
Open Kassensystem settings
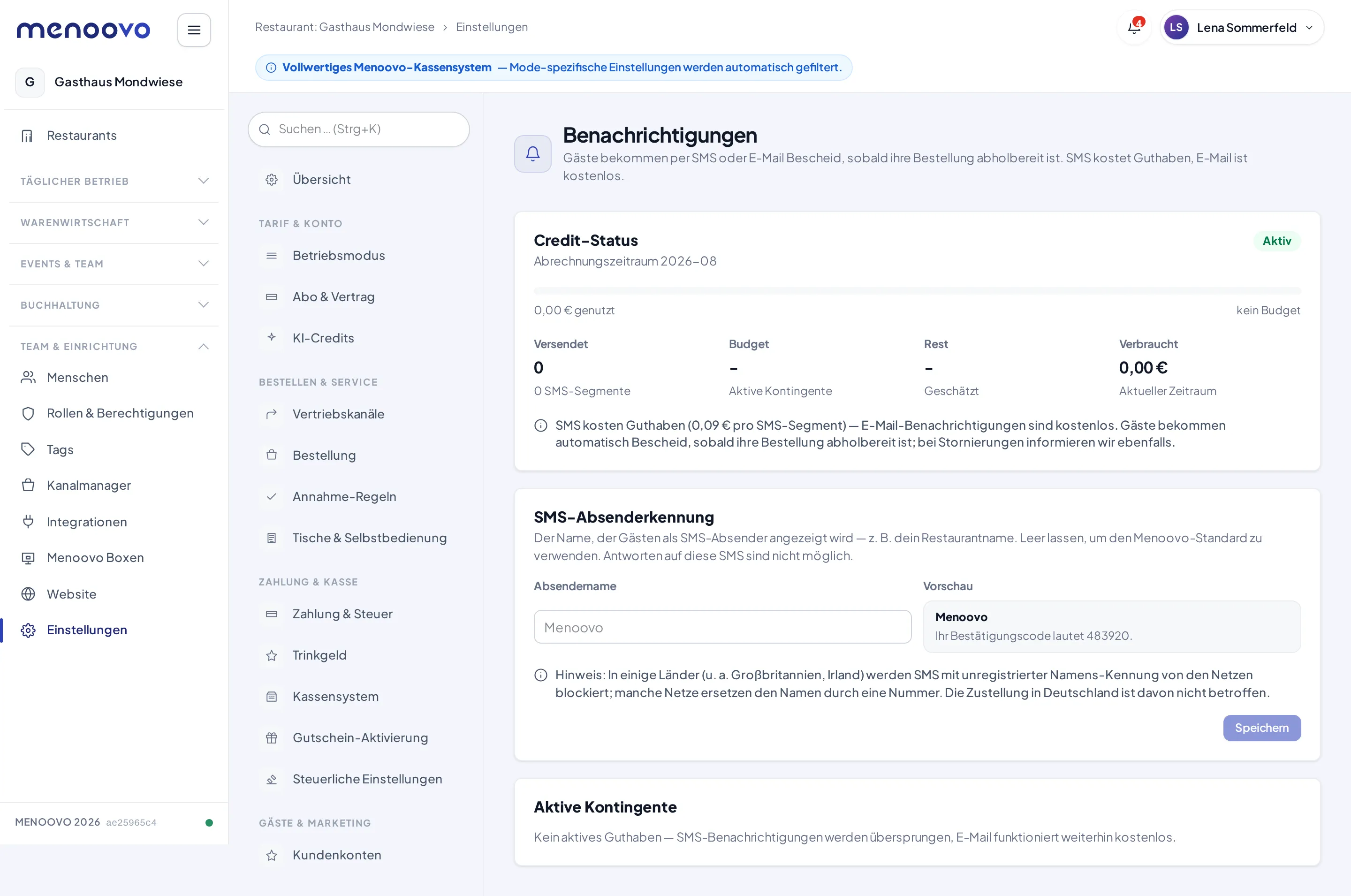pyautogui.click(x=359, y=697)
